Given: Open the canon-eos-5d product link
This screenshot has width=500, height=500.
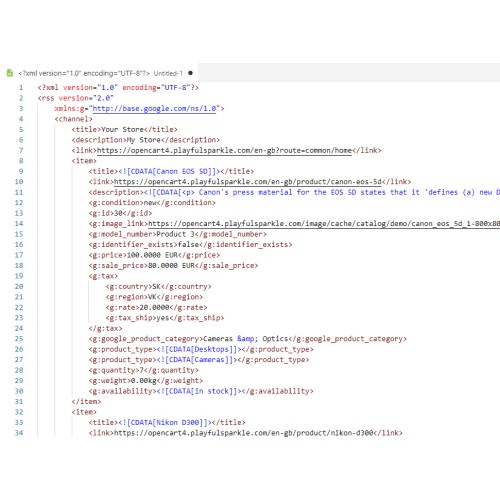Looking at the screenshot, I should coord(248,182).
